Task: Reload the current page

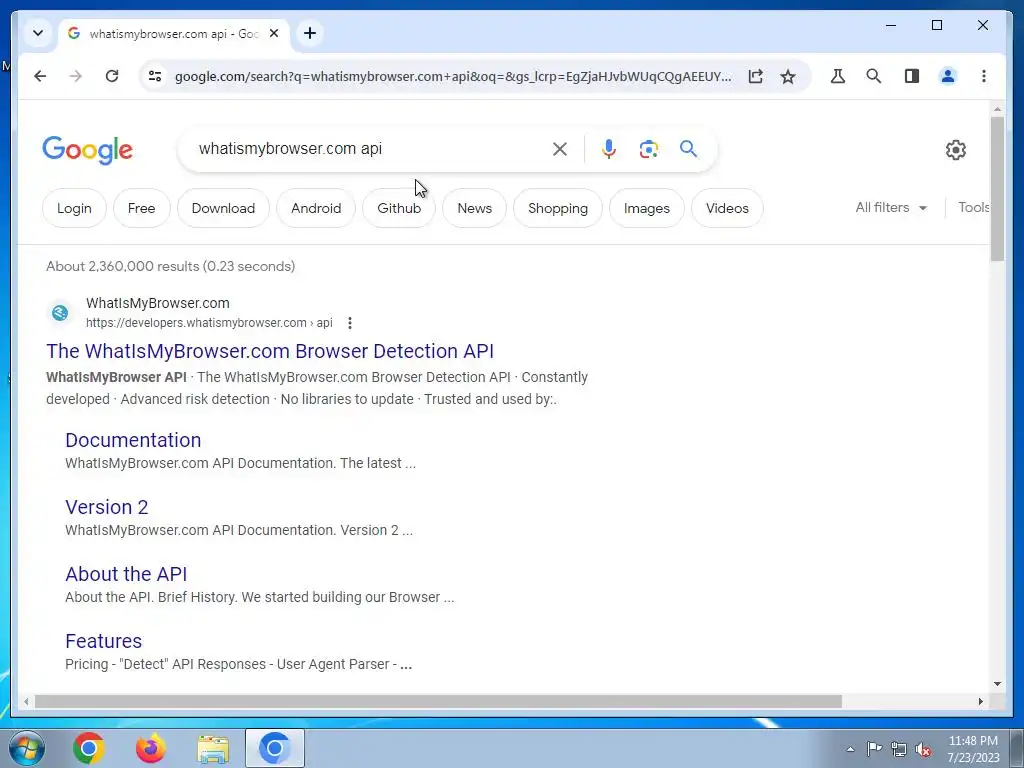Action: [x=112, y=76]
